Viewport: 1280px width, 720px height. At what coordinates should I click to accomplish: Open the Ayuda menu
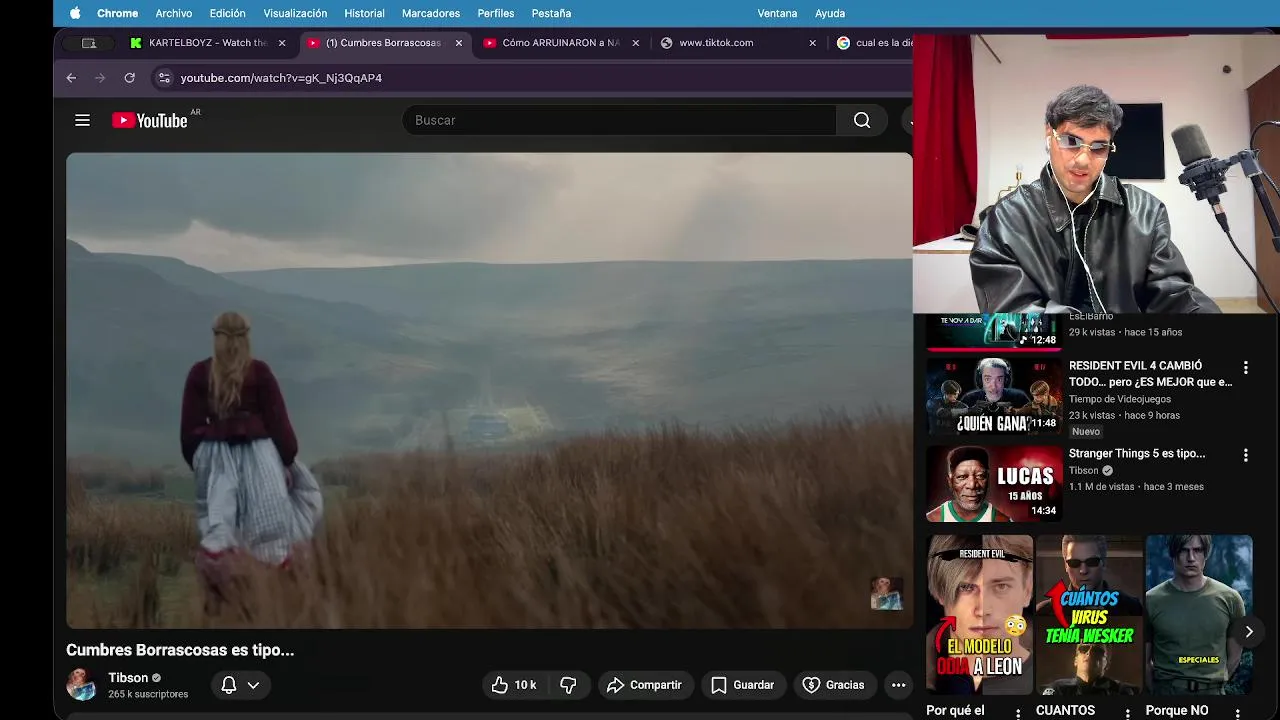(x=830, y=13)
